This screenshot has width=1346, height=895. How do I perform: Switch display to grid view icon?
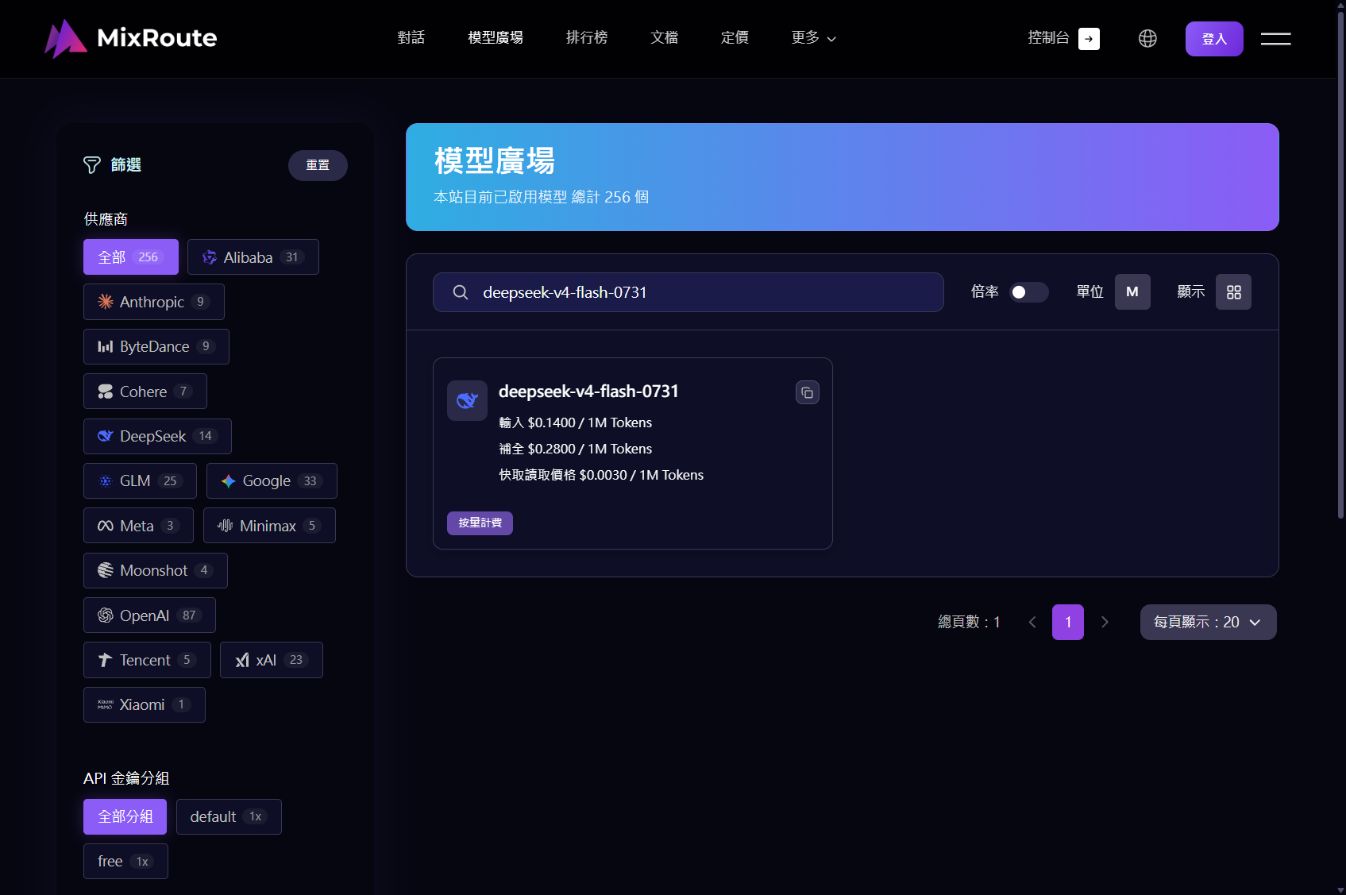point(1233,292)
